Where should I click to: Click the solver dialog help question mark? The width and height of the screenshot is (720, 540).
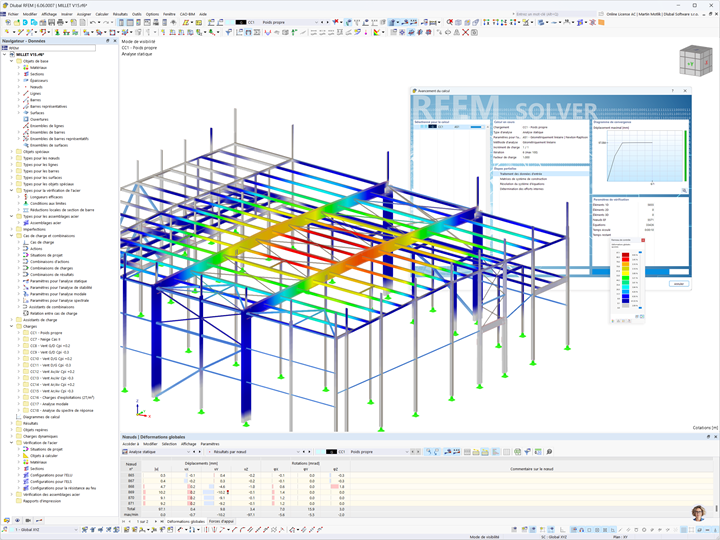point(673,91)
